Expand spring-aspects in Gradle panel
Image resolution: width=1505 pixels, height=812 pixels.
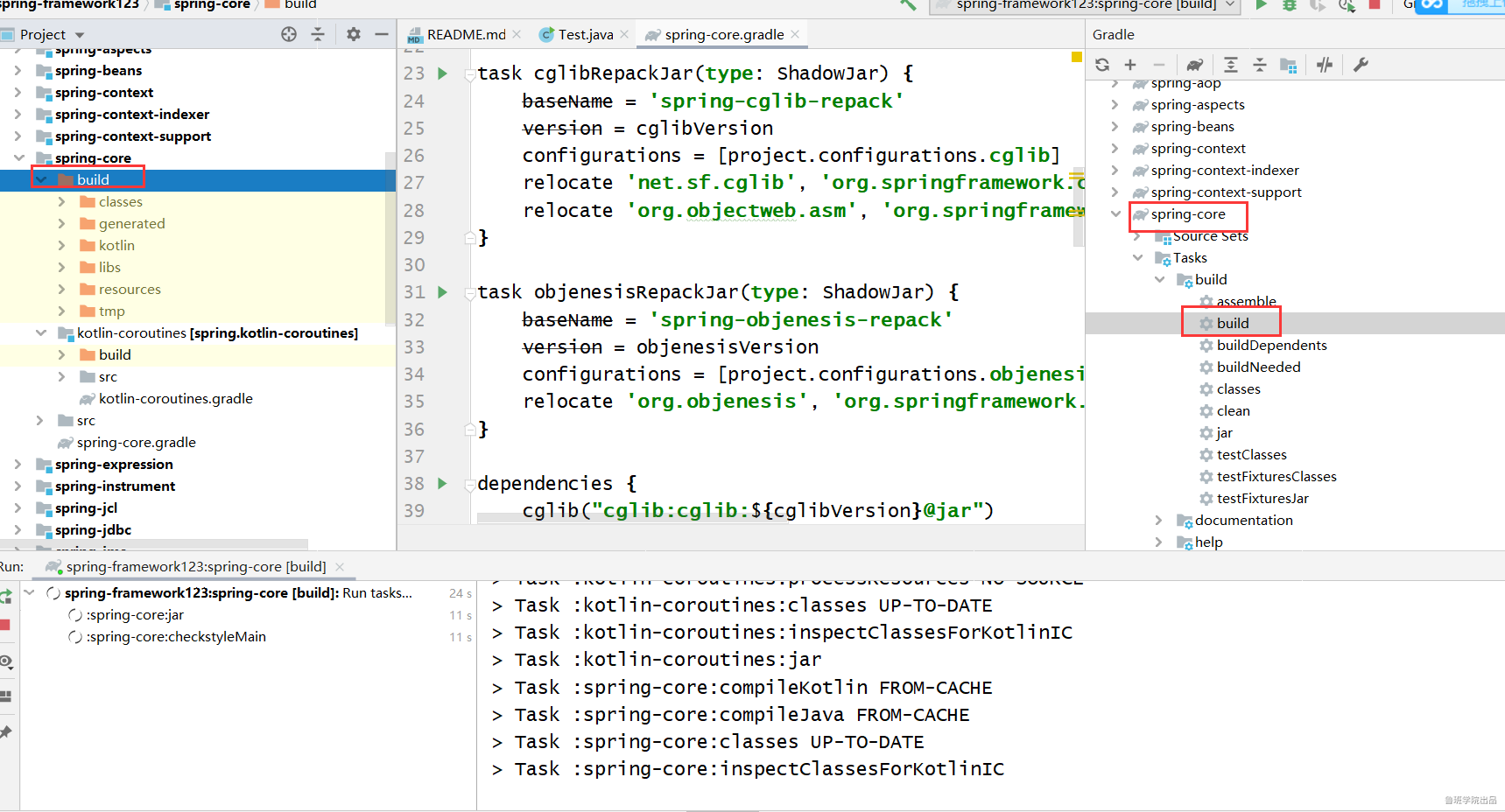click(x=1115, y=105)
